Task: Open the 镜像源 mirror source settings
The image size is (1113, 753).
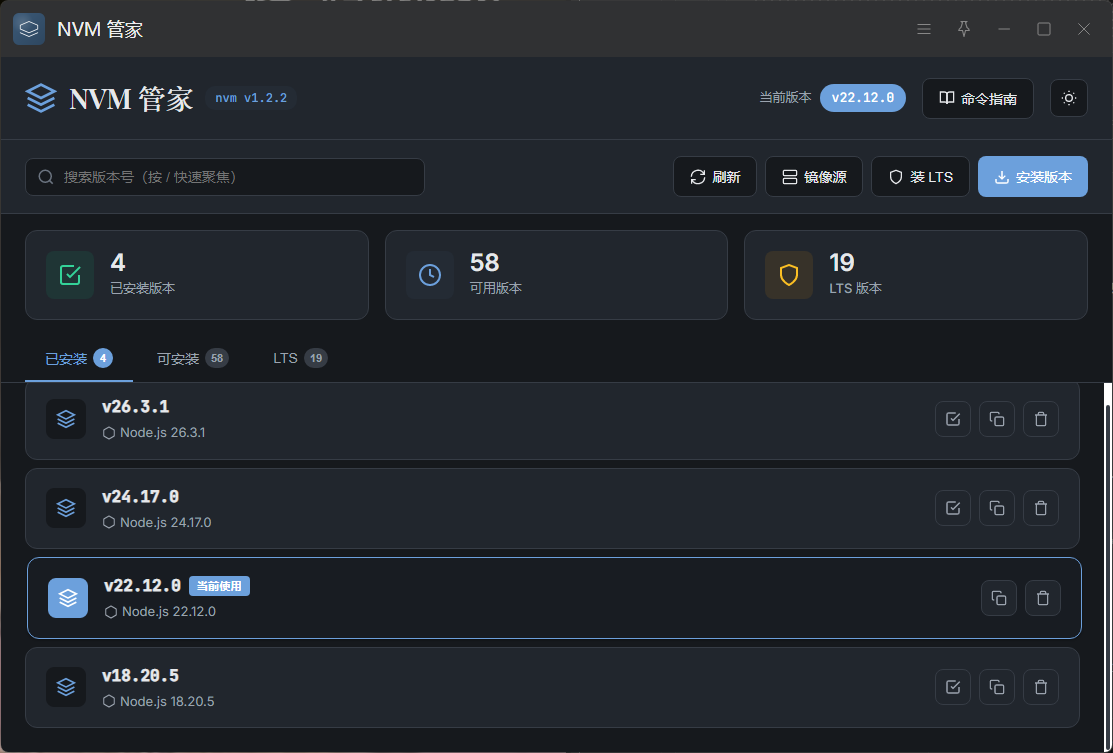Action: tap(813, 177)
